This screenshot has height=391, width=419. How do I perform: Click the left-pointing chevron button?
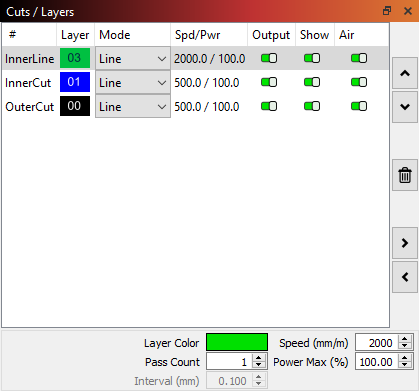pos(405,277)
